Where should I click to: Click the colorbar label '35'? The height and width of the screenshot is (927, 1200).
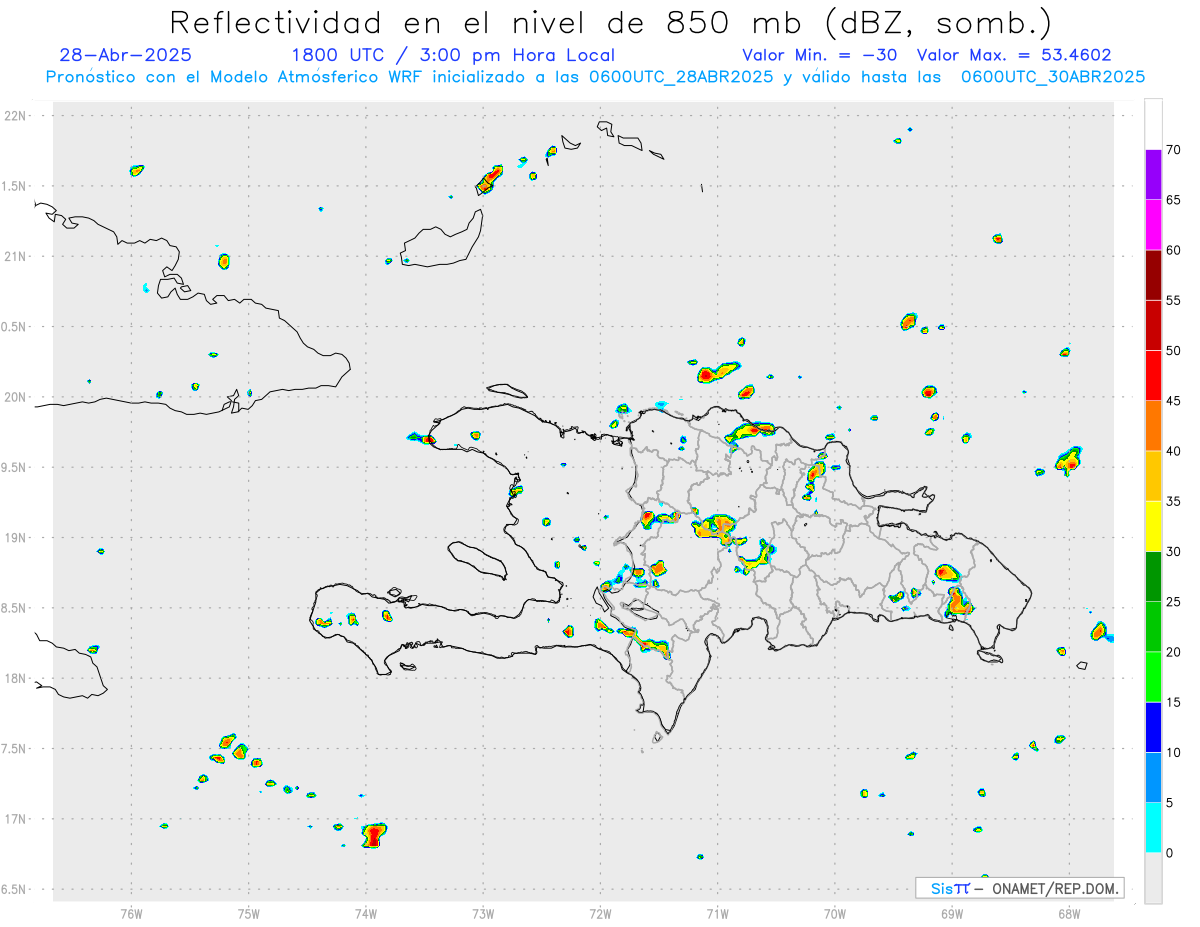click(1174, 502)
